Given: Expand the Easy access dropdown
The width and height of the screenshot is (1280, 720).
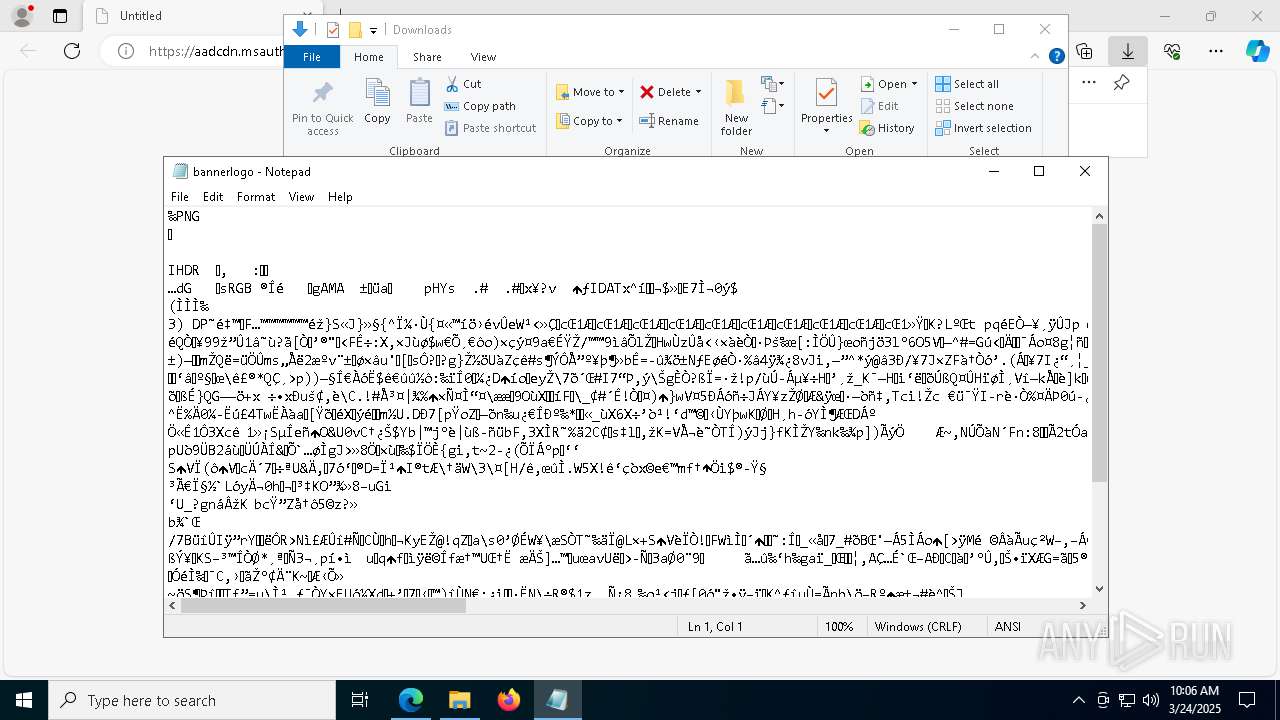Looking at the screenshot, I should (x=771, y=106).
